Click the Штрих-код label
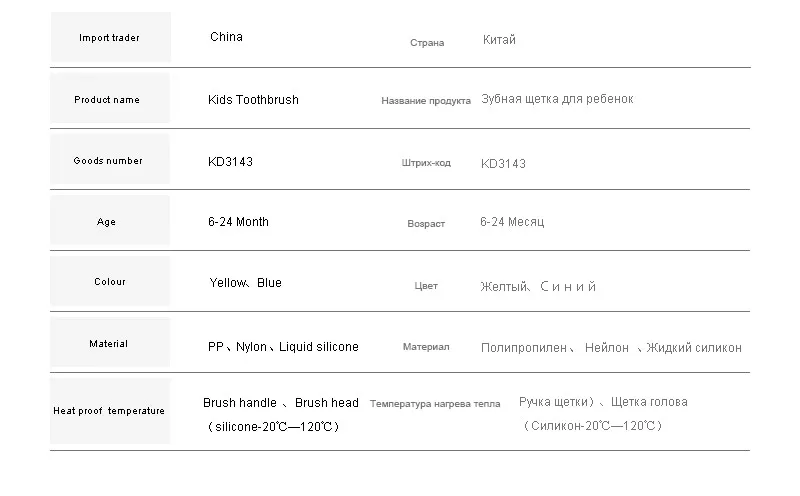The width and height of the screenshot is (800, 496). [426, 163]
